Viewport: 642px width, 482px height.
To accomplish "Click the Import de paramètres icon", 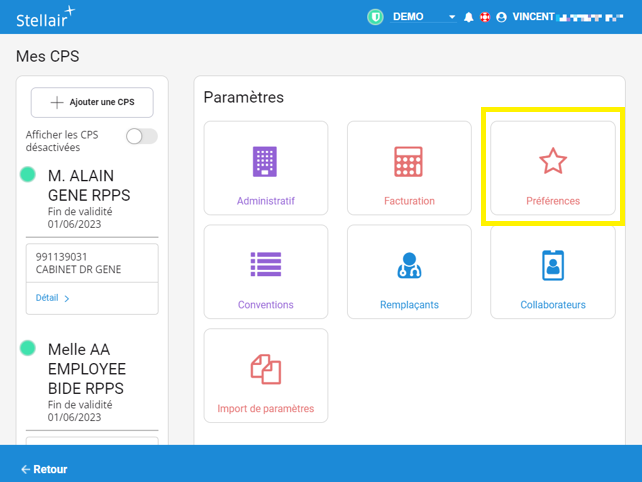I will (x=265, y=369).
